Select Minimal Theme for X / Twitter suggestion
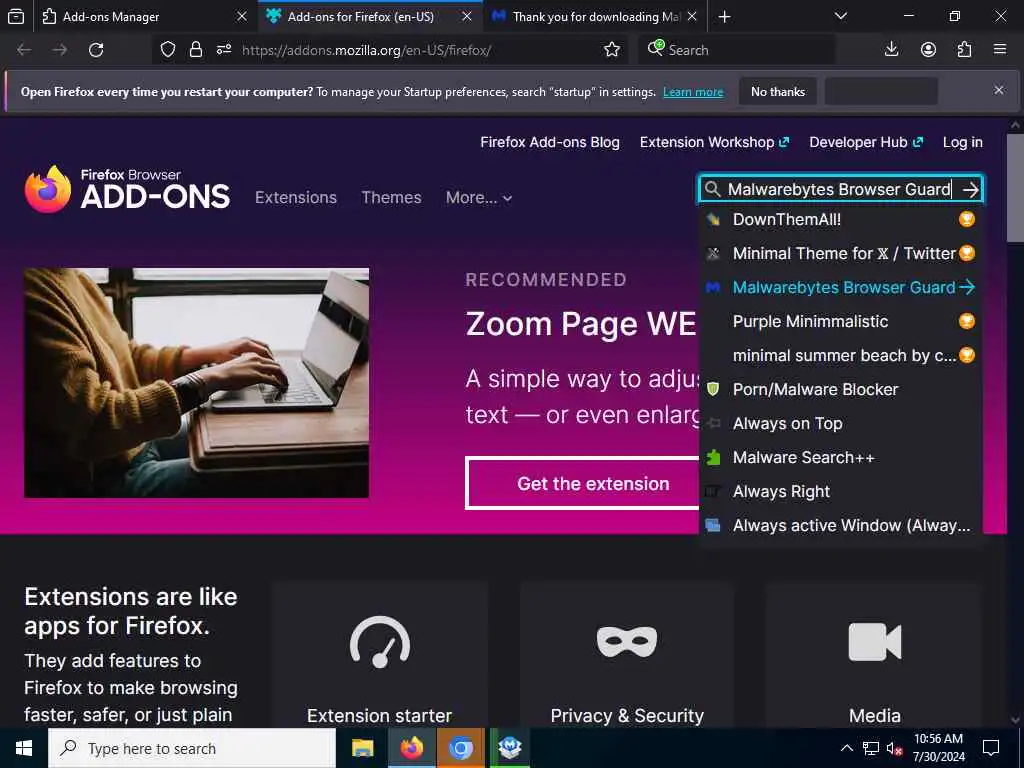 click(x=840, y=253)
